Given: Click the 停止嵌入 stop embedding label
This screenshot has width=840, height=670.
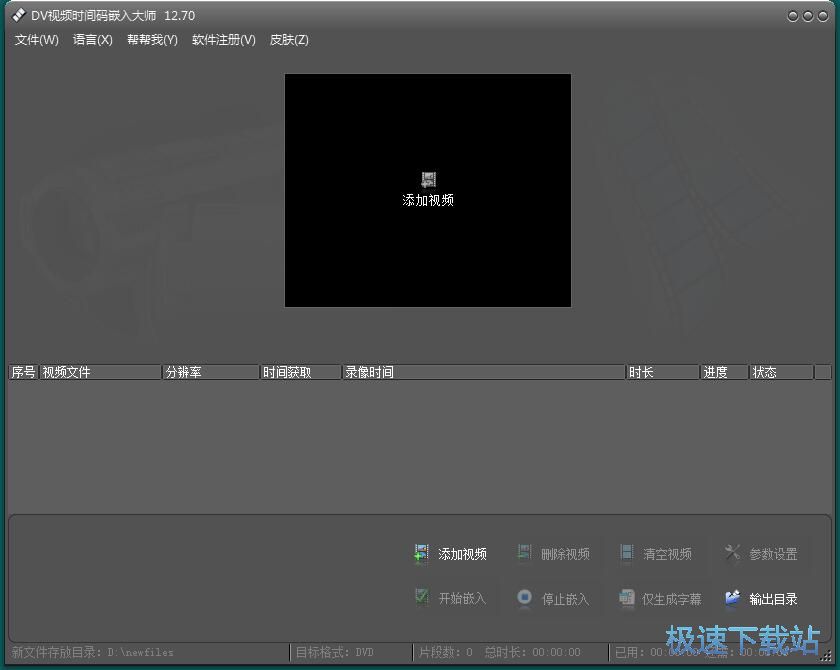Looking at the screenshot, I should pyautogui.click(x=565, y=599).
